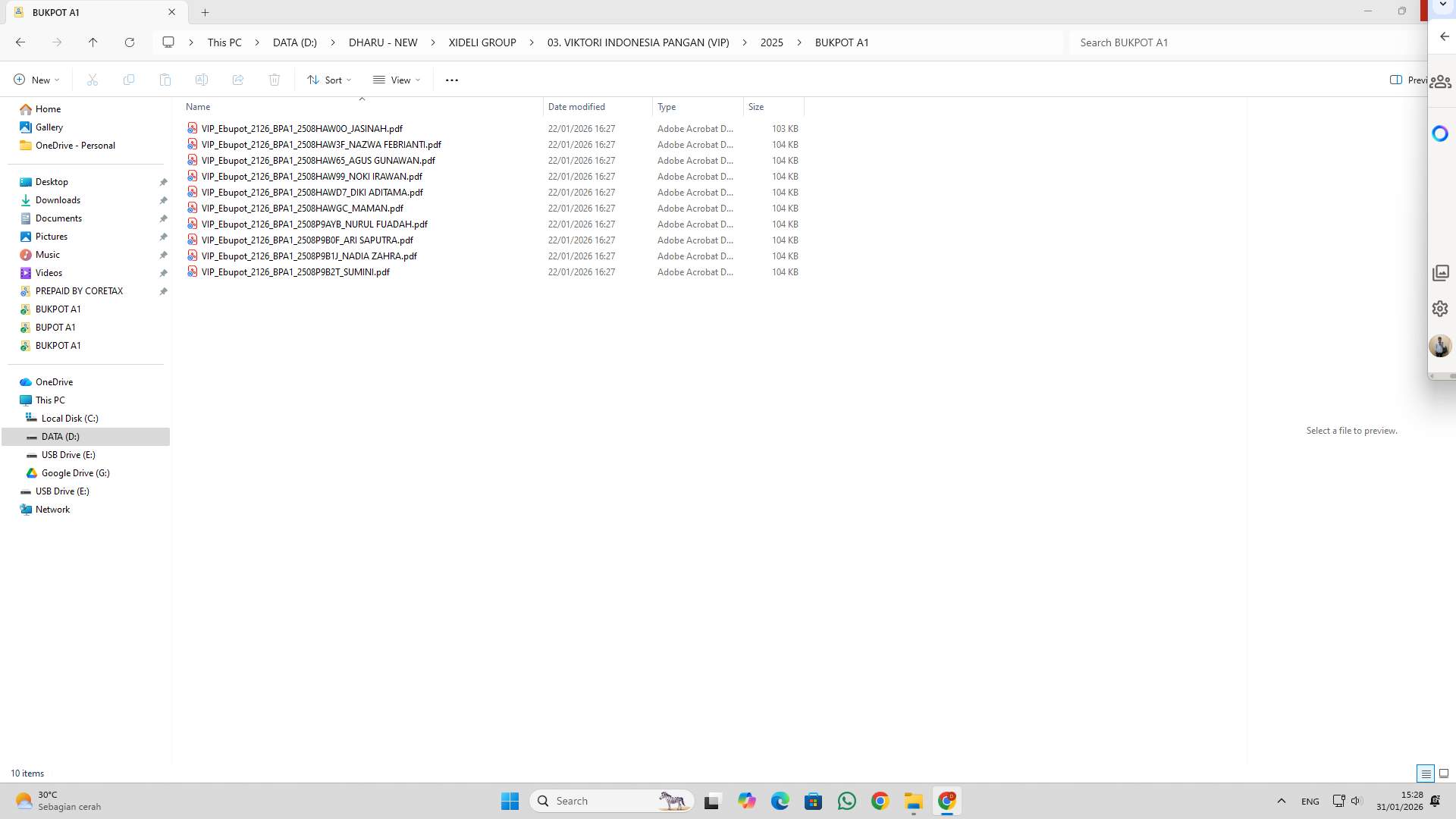Screen dimensions: 1456x819
Task: Open the See more (...) menu
Action: (x=452, y=80)
